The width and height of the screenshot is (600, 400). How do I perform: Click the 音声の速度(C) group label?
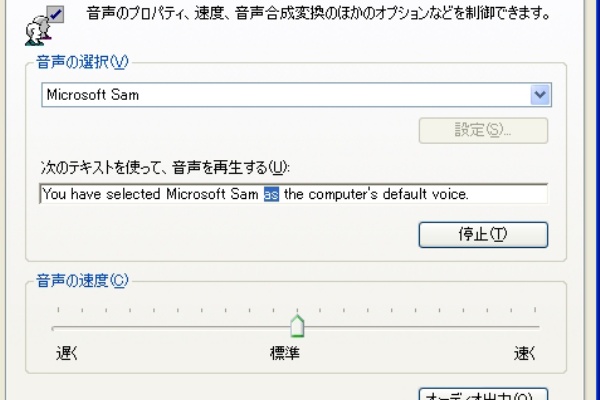click(x=82, y=281)
